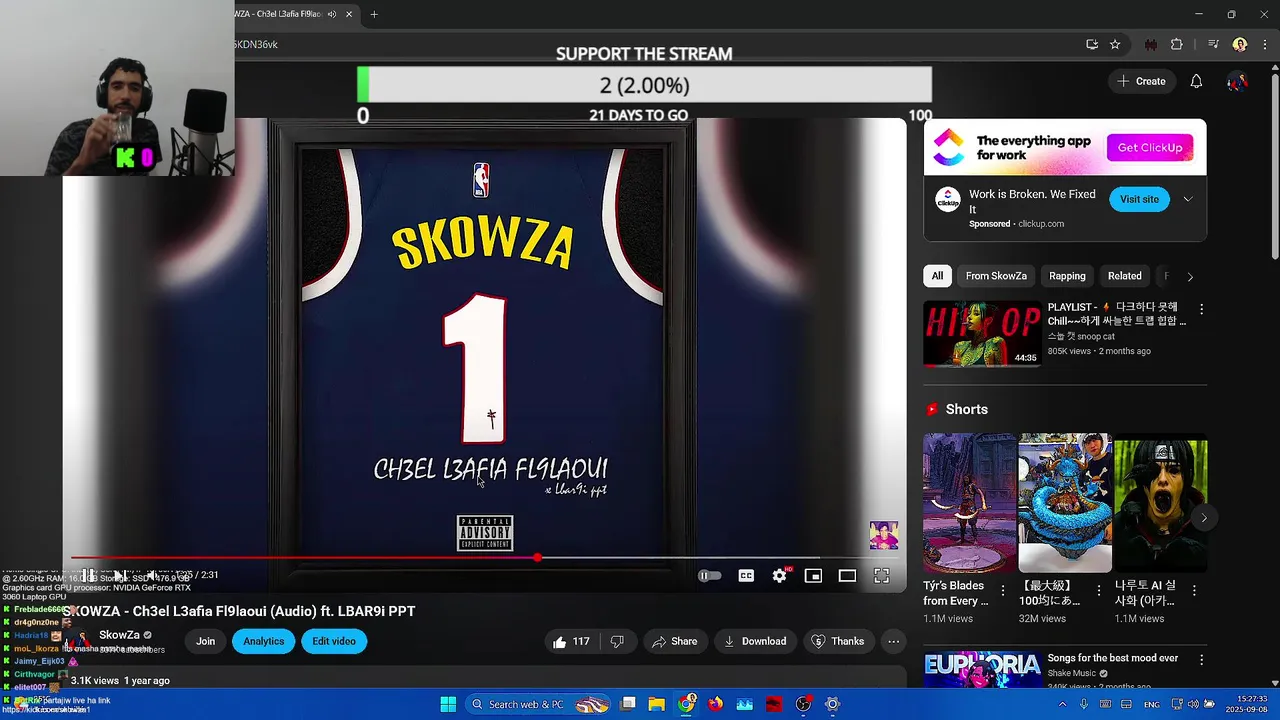1280x720 pixels.
Task: Click Get ClickUp ad button
Action: point(1150,147)
